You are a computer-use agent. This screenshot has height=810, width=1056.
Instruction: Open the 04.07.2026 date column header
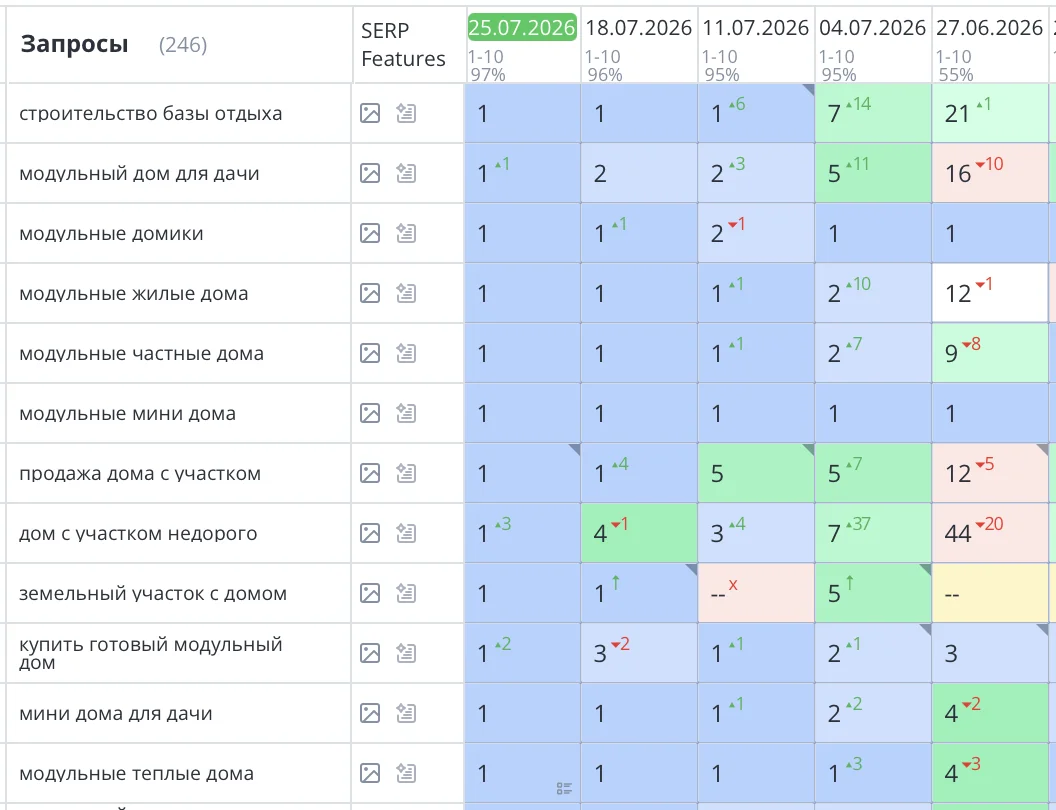click(872, 28)
